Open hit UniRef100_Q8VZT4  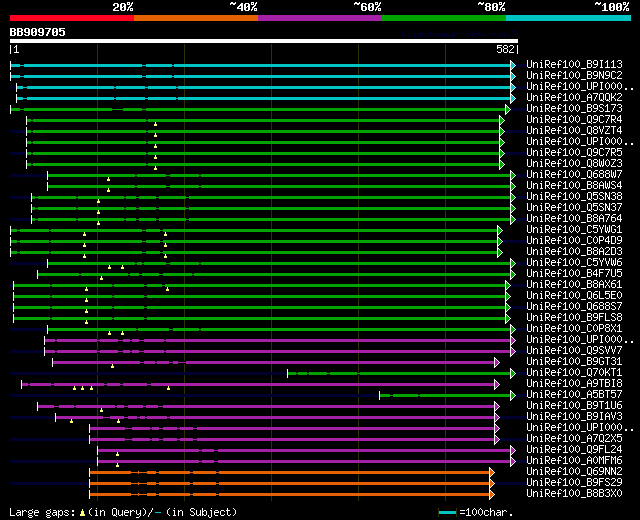574,130
